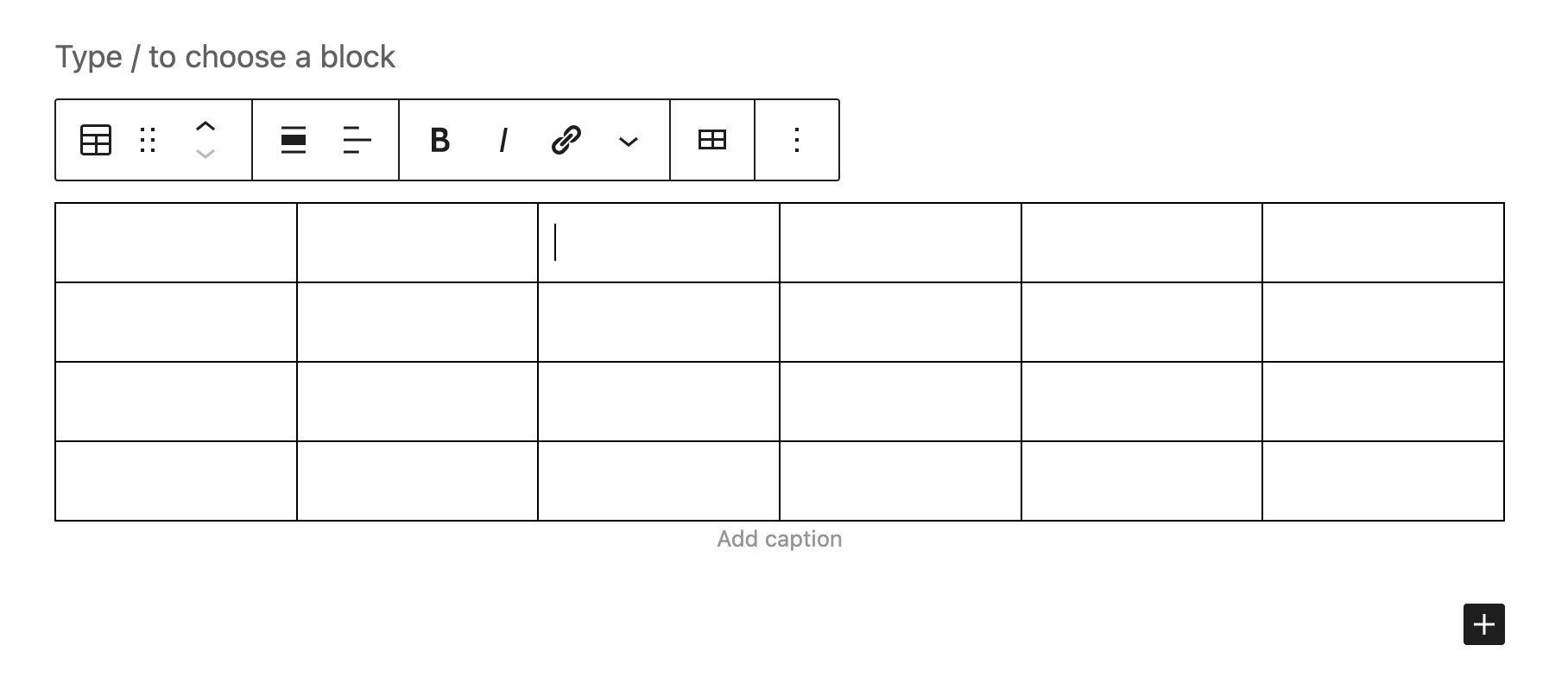Click the drag handle dots icon
Image resolution: width=1568 pixels, height=696 pixels.
(x=148, y=140)
